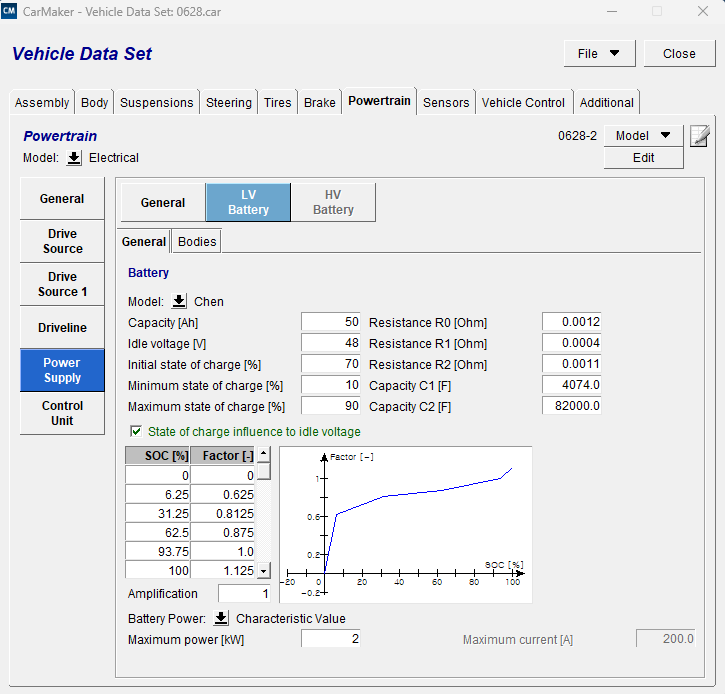
Task: Click the Capacity C1 [F] field
Action: point(571,385)
